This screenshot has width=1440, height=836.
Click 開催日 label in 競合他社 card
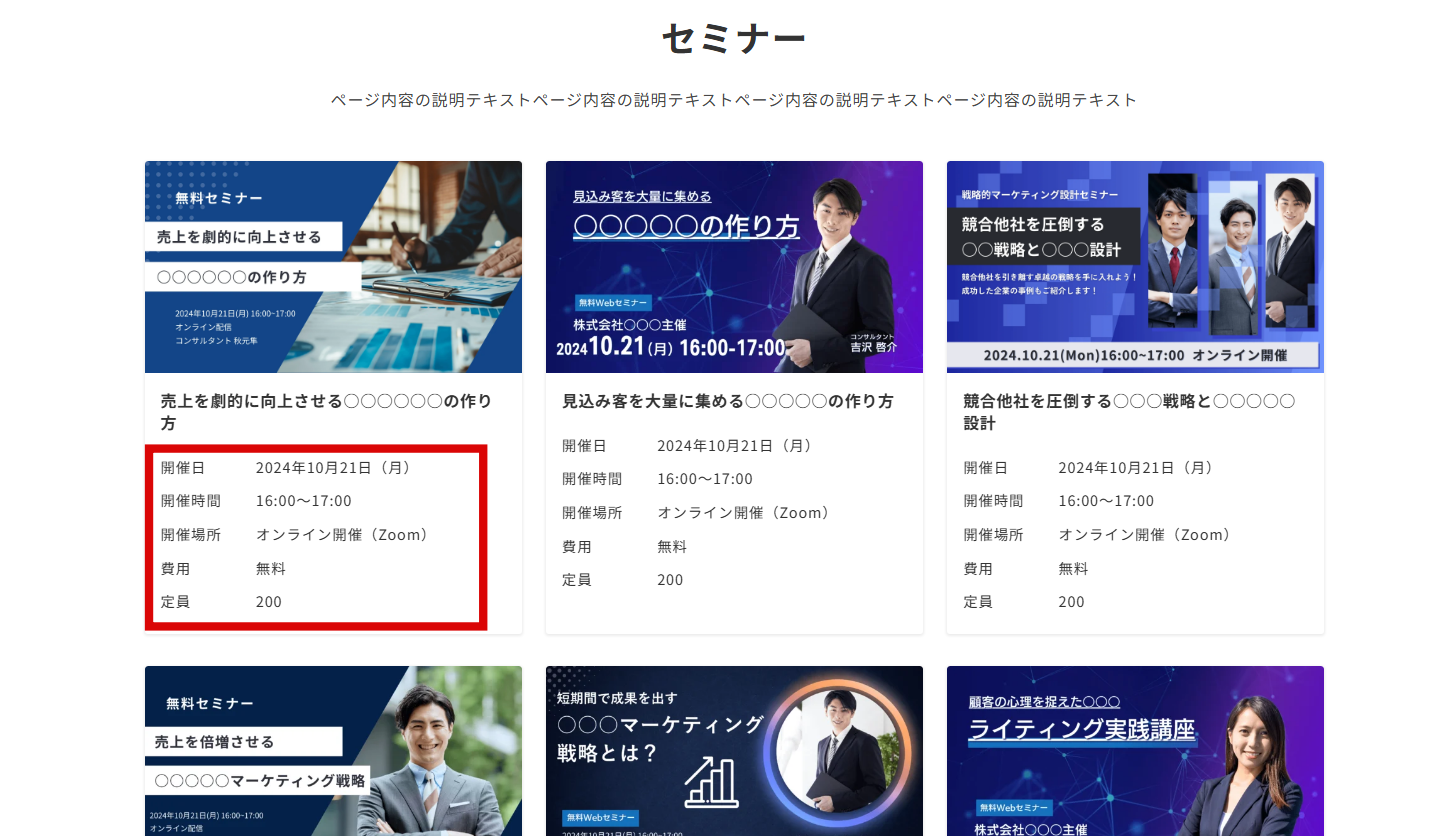pos(985,468)
